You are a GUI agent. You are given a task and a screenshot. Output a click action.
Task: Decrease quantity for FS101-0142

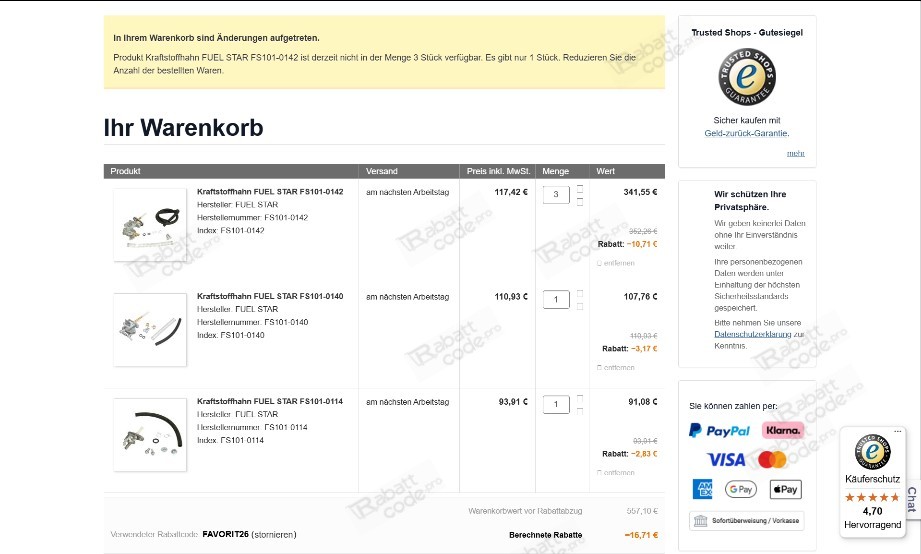580,202
